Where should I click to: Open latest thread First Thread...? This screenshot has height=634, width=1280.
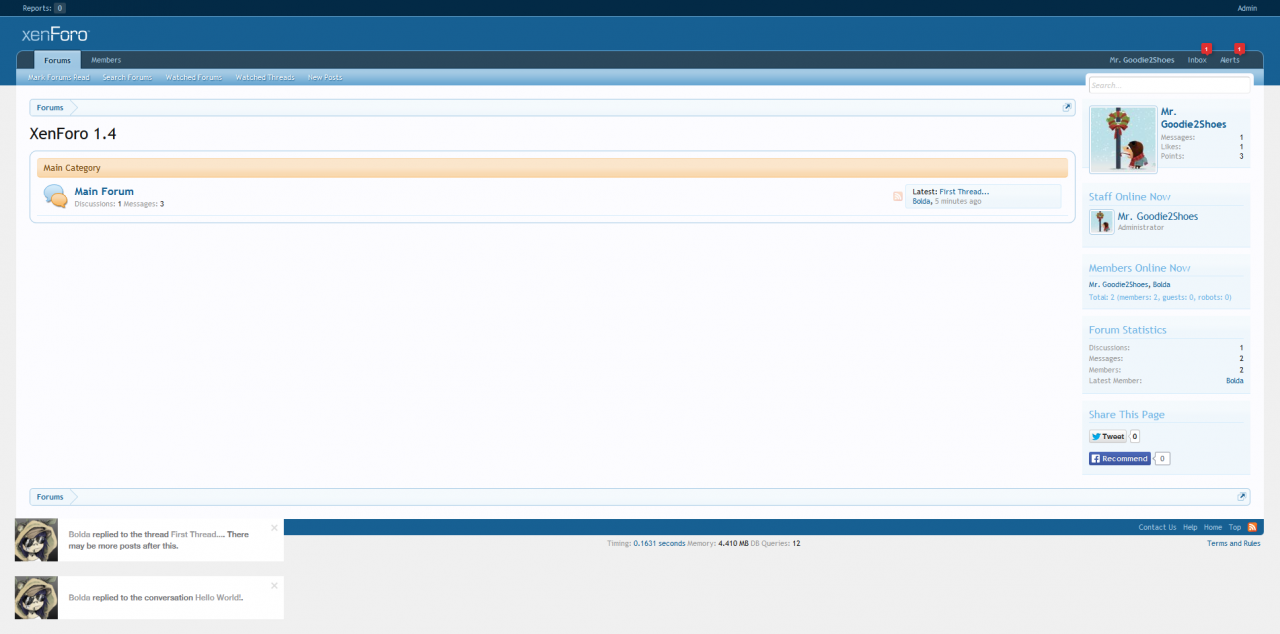pyautogui.click(x=964, y=191)
